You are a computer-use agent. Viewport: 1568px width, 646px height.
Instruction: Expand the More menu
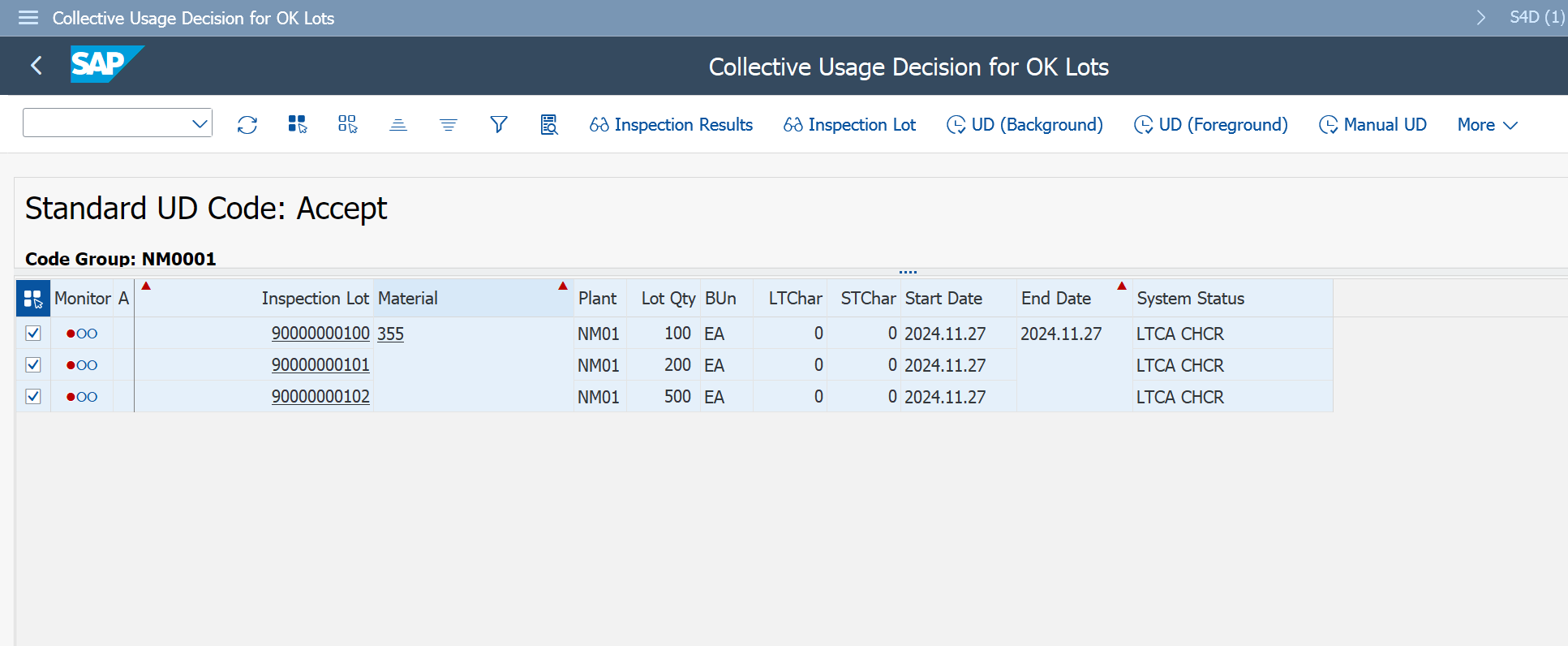click(1487, 125)
